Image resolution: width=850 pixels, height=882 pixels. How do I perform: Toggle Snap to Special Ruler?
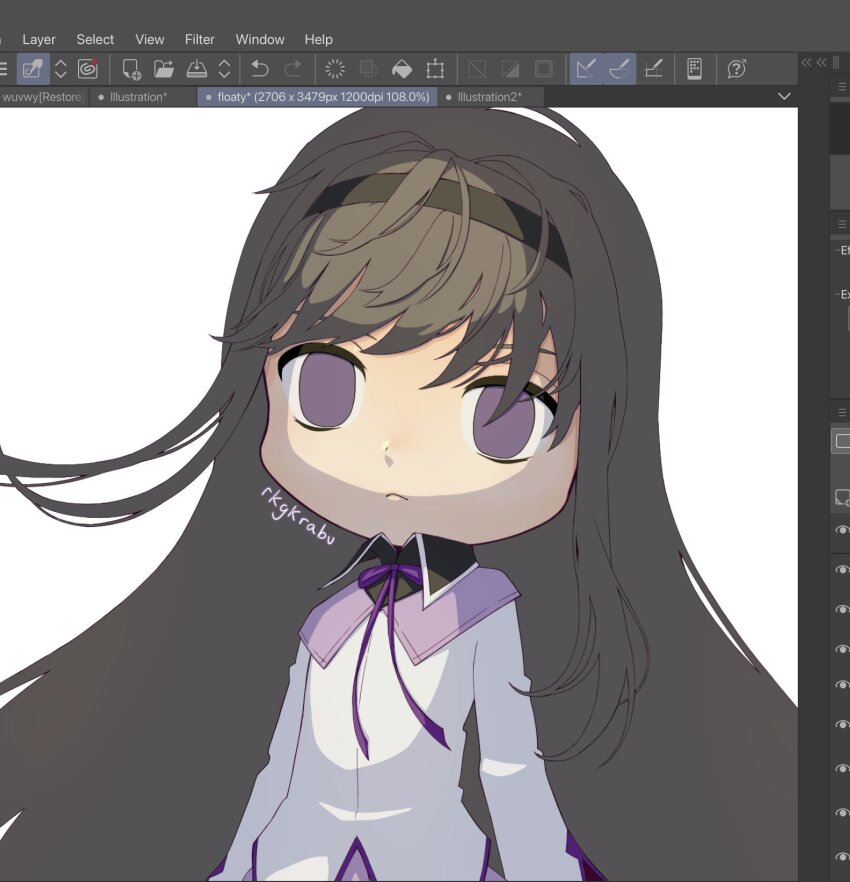(x=619, y=69)
